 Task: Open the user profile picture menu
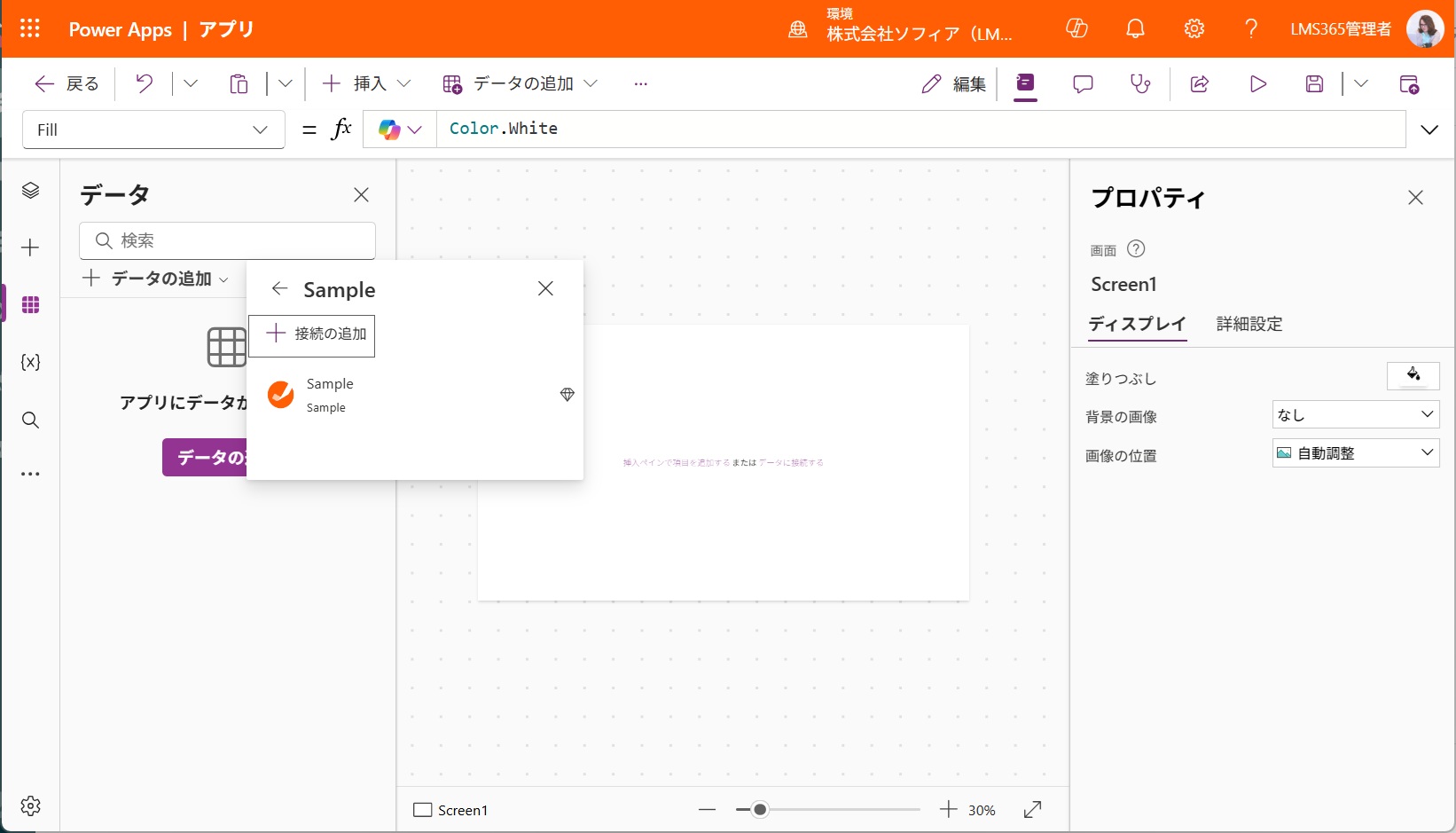tap(1425, 29)
